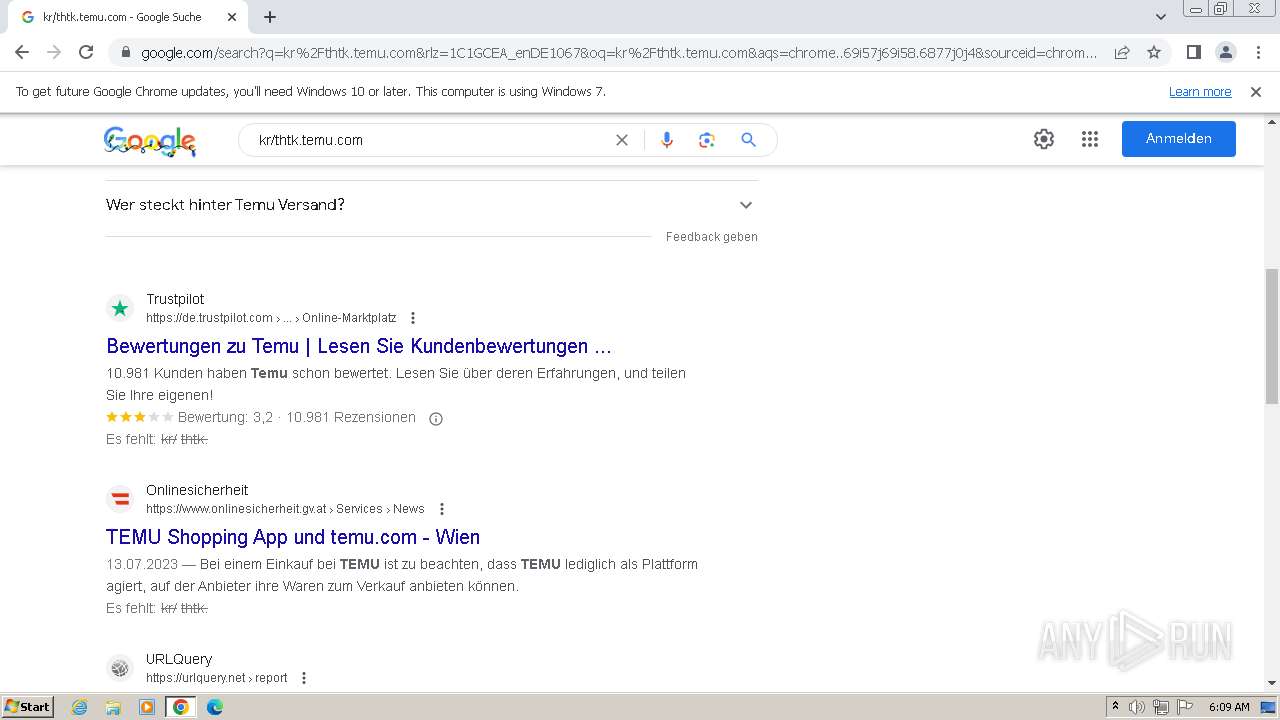Open File Explorer from taskbar
The height and width of the screenshot is (720, 1280).
coord(113,707)
